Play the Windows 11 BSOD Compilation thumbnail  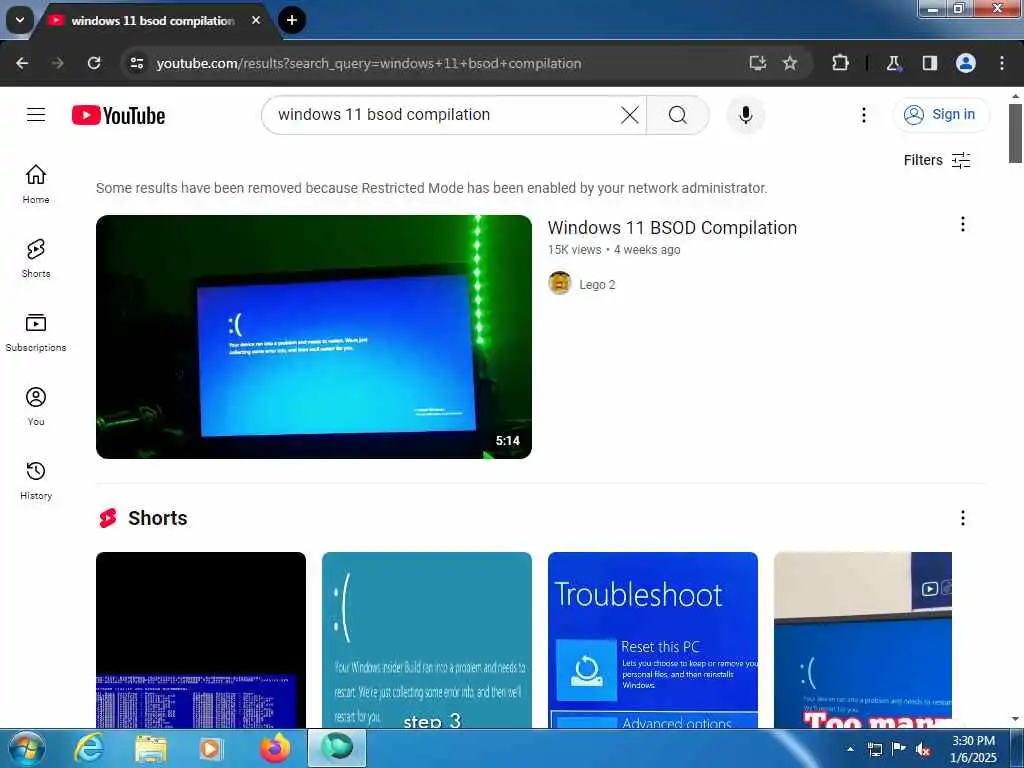pos(313,336)
